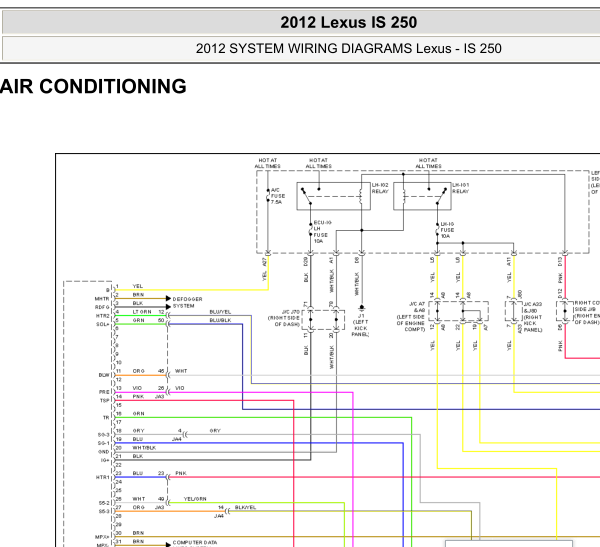Screen dimensions: 600x547
Task: Click the "YEL" wire label at pin 1
Action: click(x=137, y=286)
